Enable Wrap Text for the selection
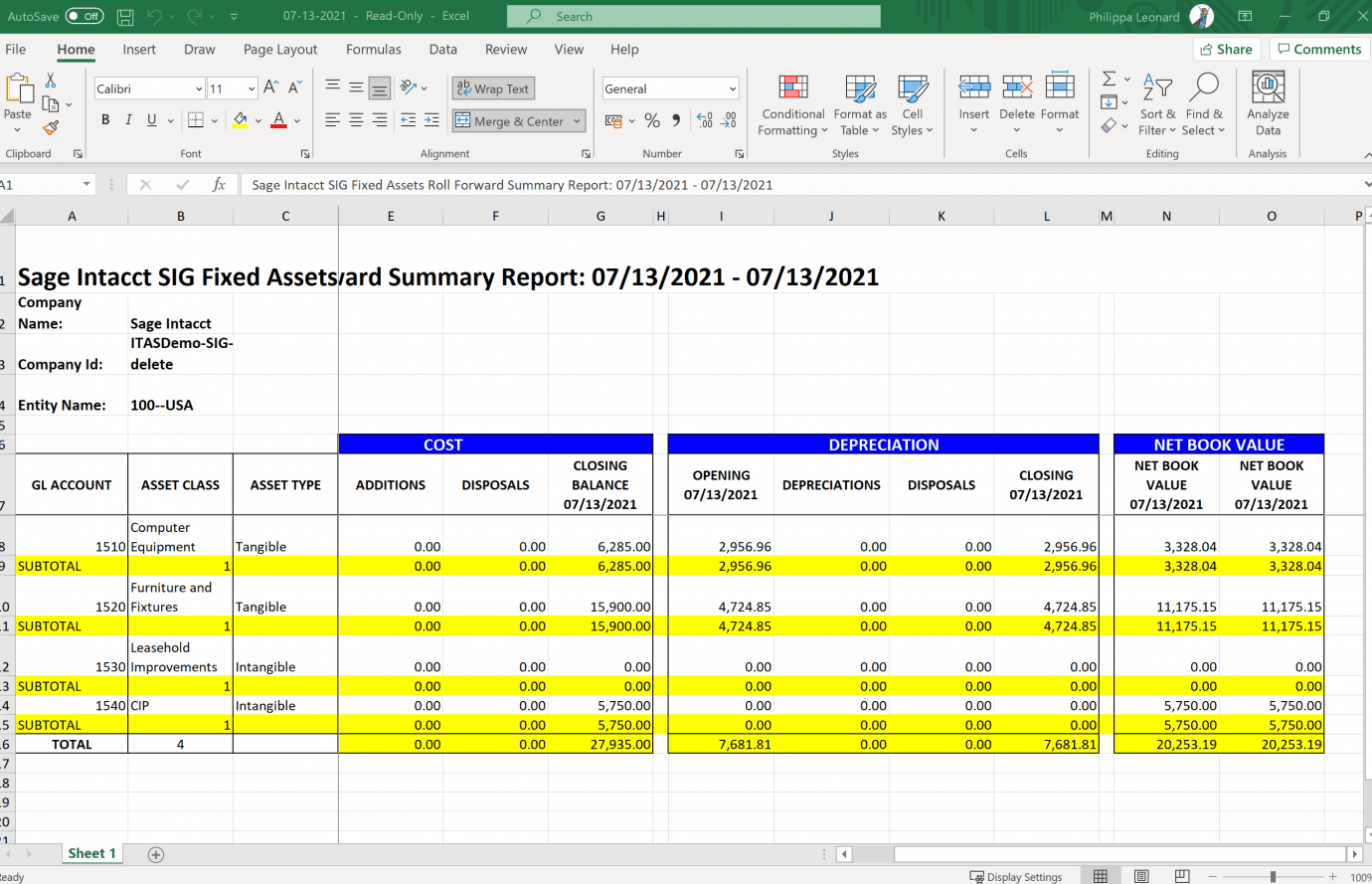 point(493,88)
